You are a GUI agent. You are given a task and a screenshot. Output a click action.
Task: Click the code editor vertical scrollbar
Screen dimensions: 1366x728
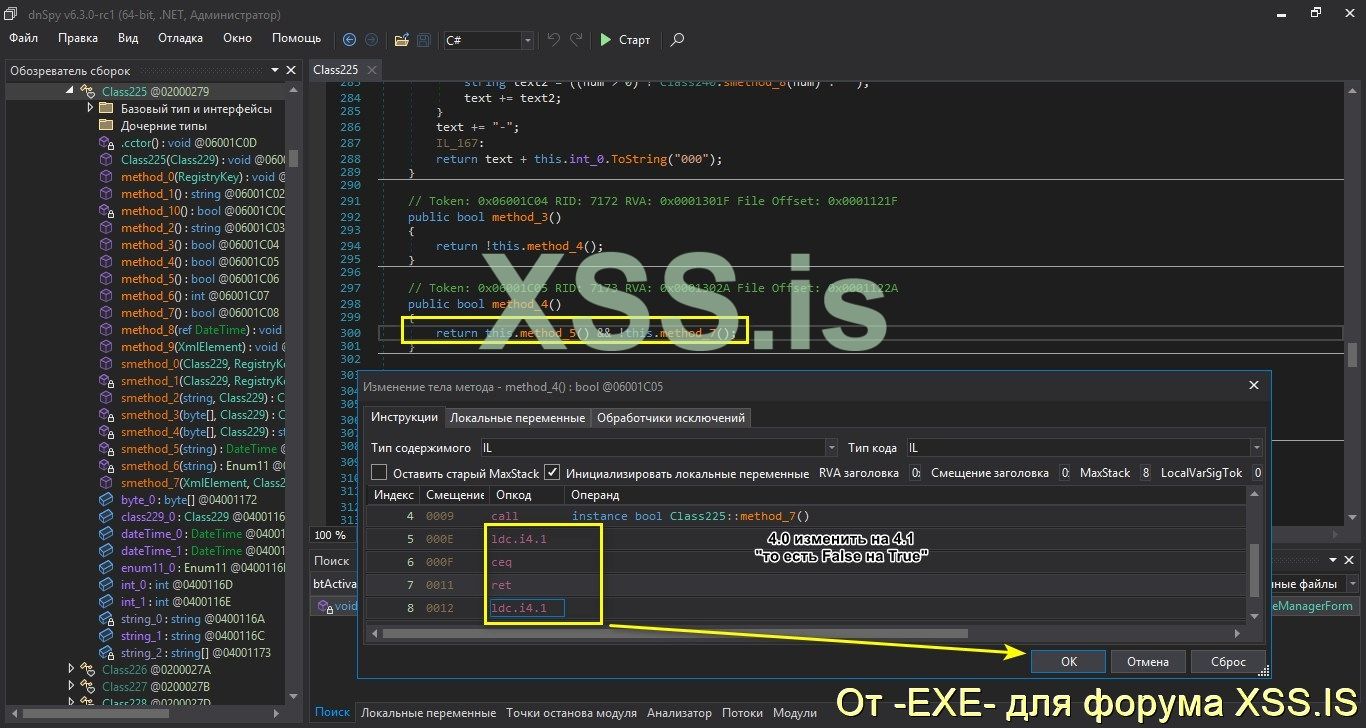[1352, 354]
